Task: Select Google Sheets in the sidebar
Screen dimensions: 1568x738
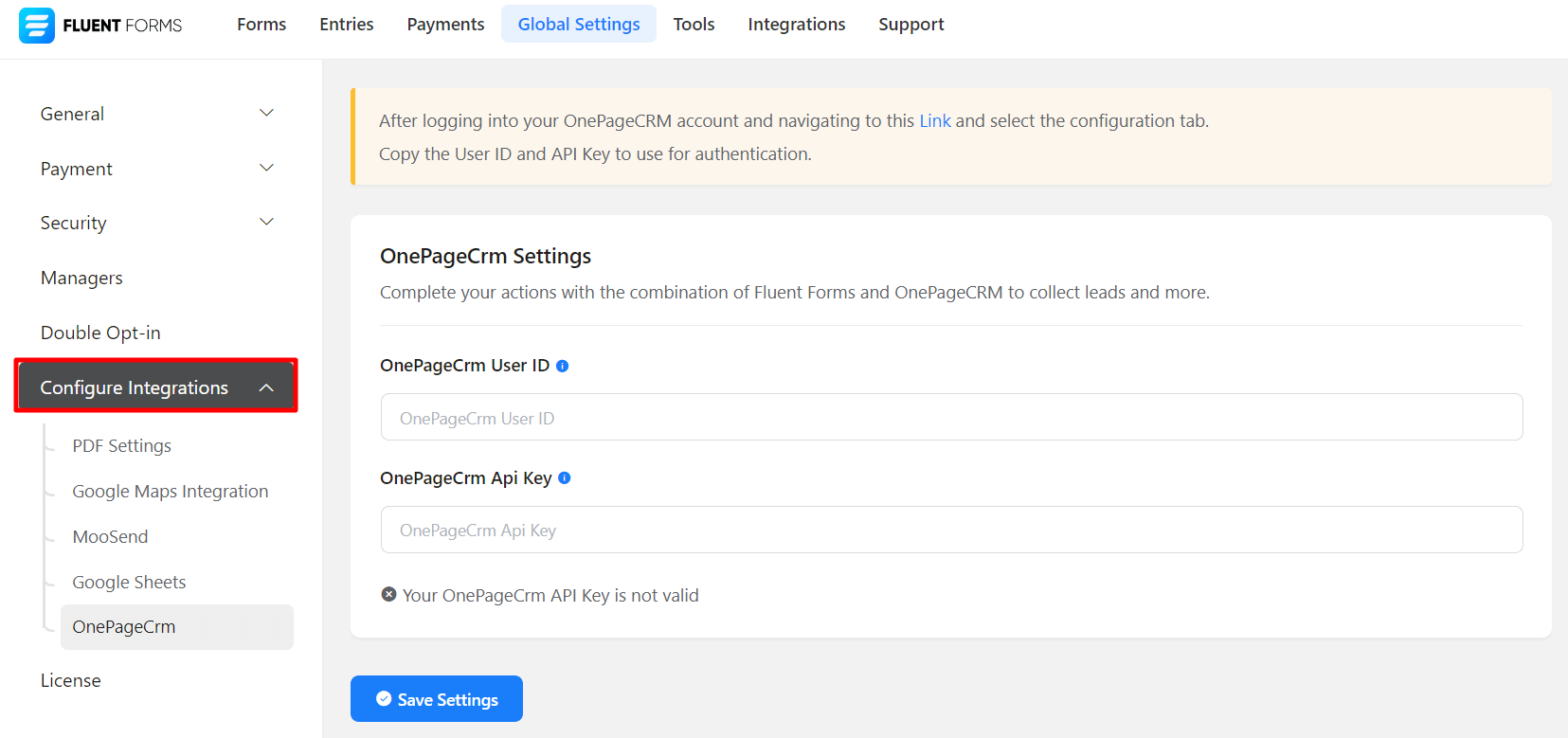Action: 129,583
